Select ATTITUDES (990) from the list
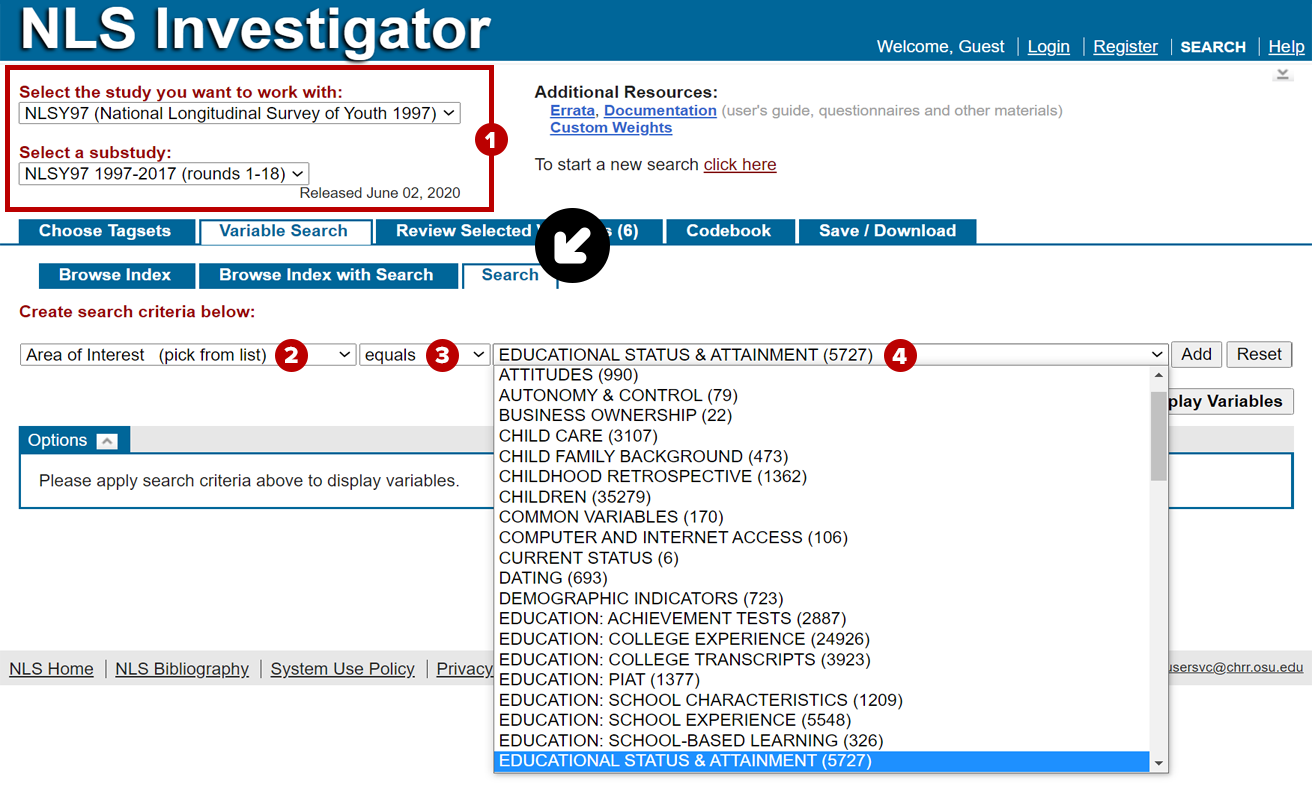The image size is (1312, 796). click(822, 375)
